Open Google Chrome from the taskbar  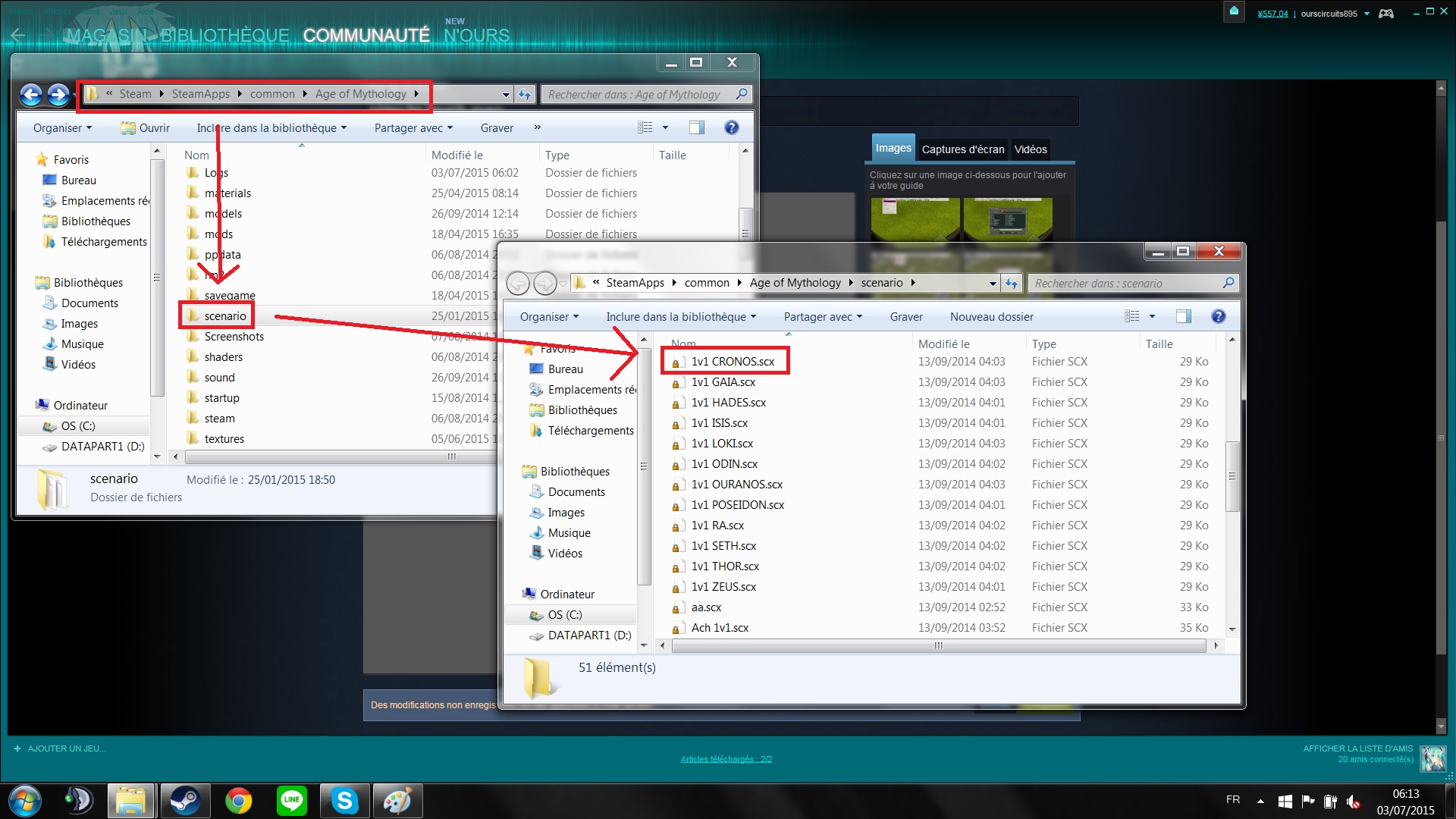238,800
